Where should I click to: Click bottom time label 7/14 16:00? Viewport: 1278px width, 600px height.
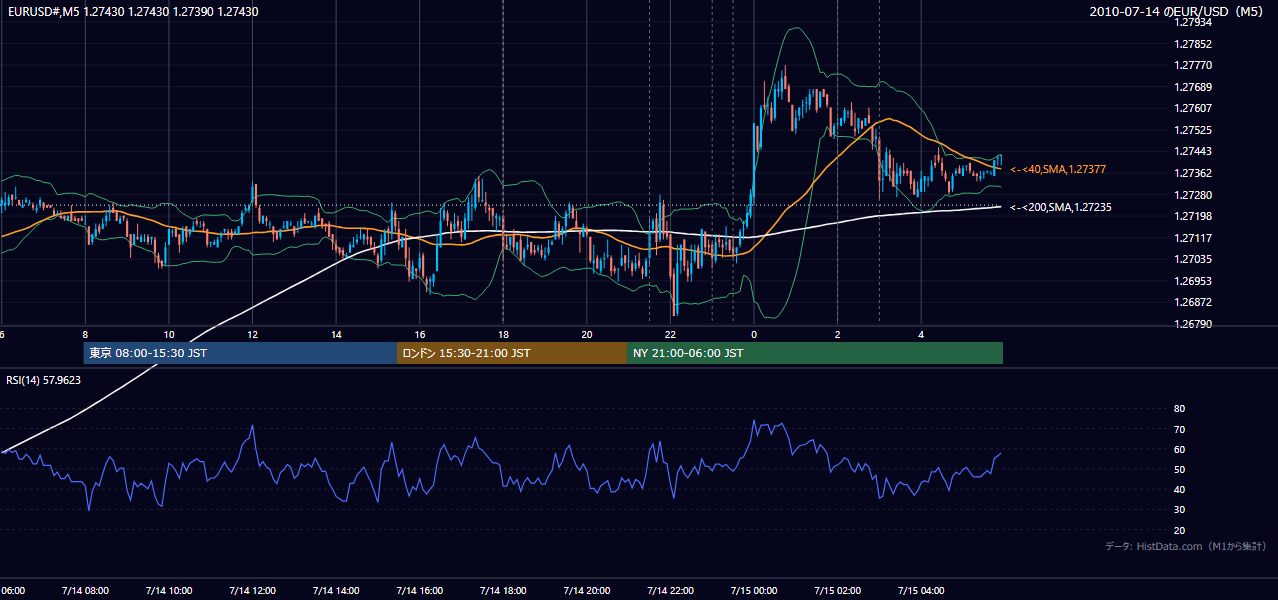[419, 590]
